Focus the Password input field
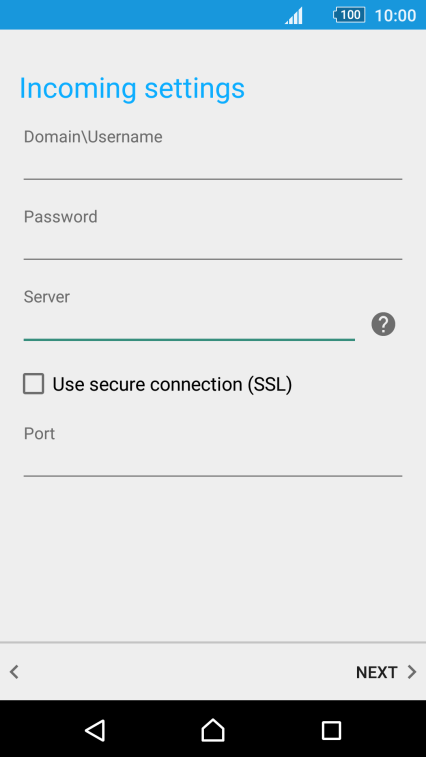Image resolution: width=426 pixels, height=757 pixels. (x=213, y=245)
